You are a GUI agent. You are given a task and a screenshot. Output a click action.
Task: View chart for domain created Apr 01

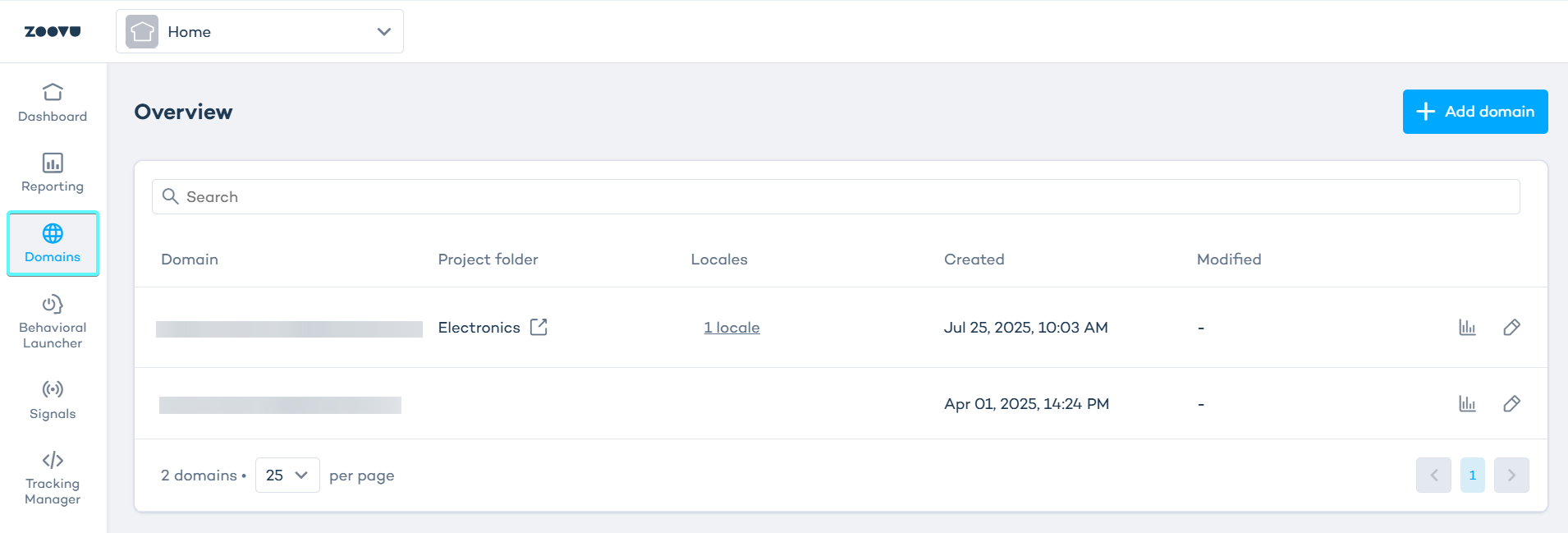coord(1467,403)
